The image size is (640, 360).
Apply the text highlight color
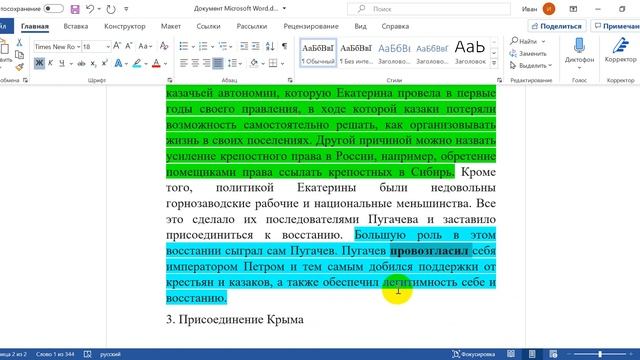click(x=137, y=63)
